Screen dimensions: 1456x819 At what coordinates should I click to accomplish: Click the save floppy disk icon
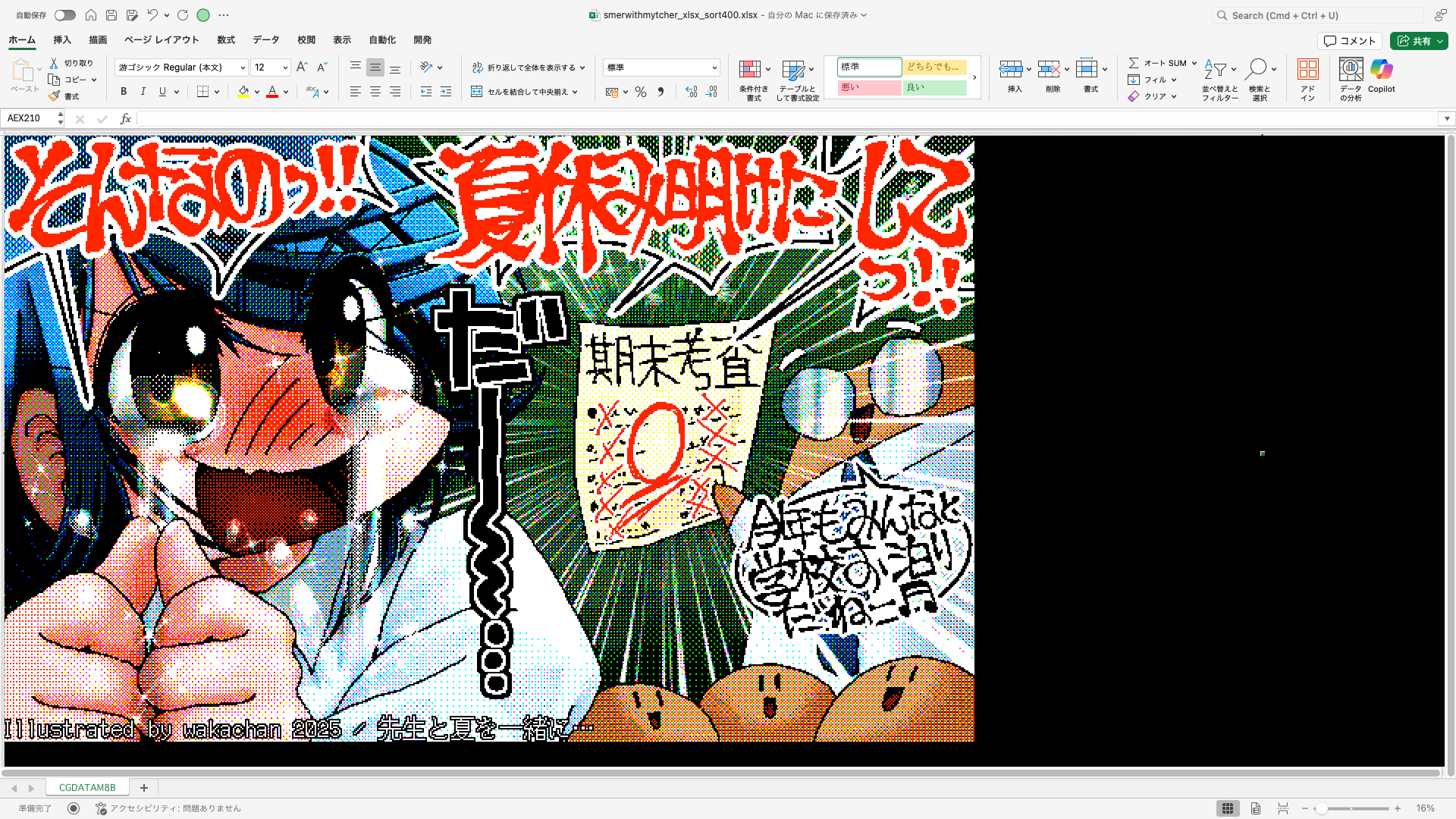click(111, 15)
